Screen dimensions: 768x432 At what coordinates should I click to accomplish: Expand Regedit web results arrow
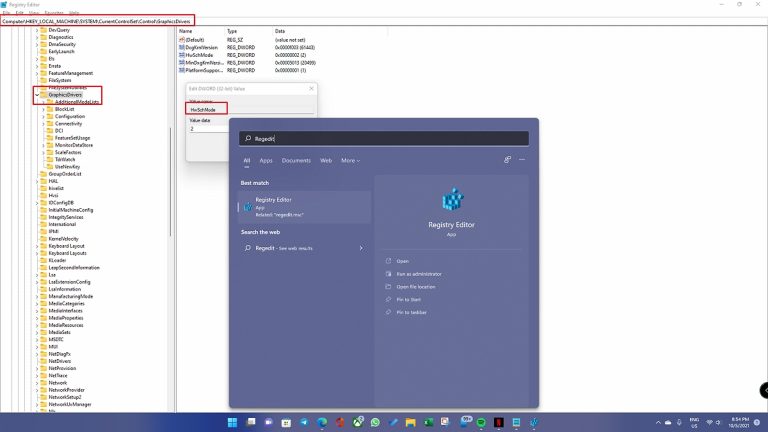point(360,247)
